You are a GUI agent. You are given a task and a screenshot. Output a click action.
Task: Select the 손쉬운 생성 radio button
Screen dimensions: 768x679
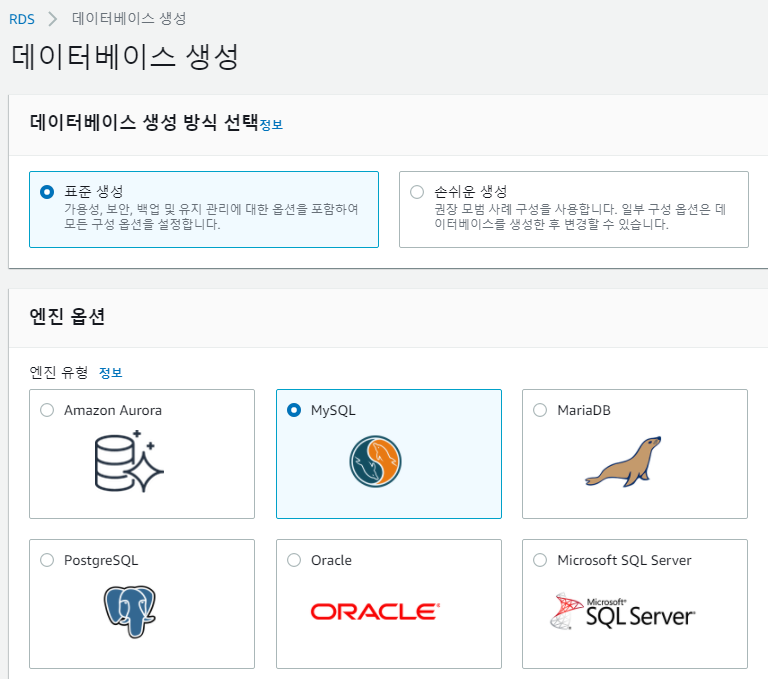pyautogui.click(x=417, y=192)
